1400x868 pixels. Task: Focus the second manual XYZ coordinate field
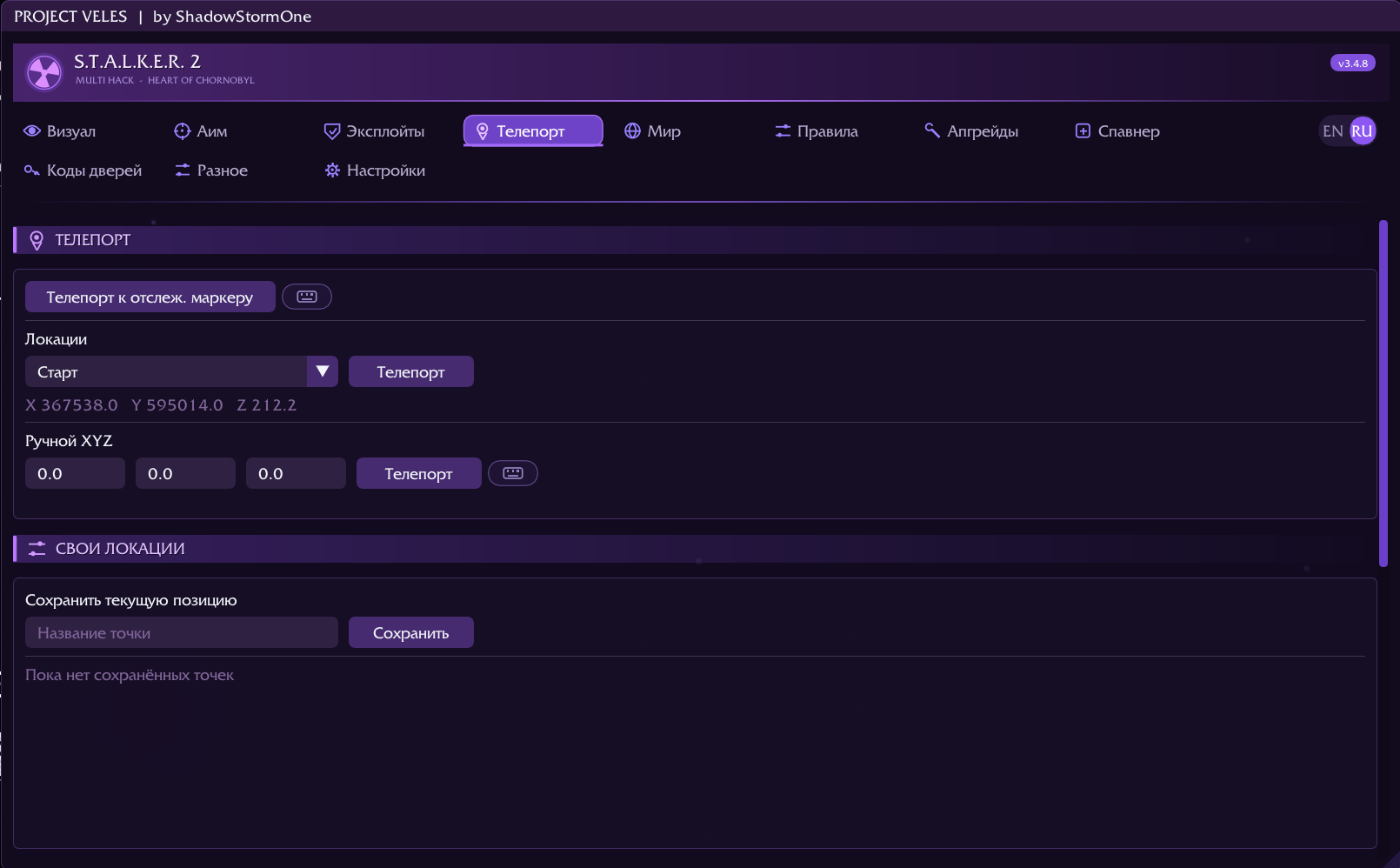185,473
